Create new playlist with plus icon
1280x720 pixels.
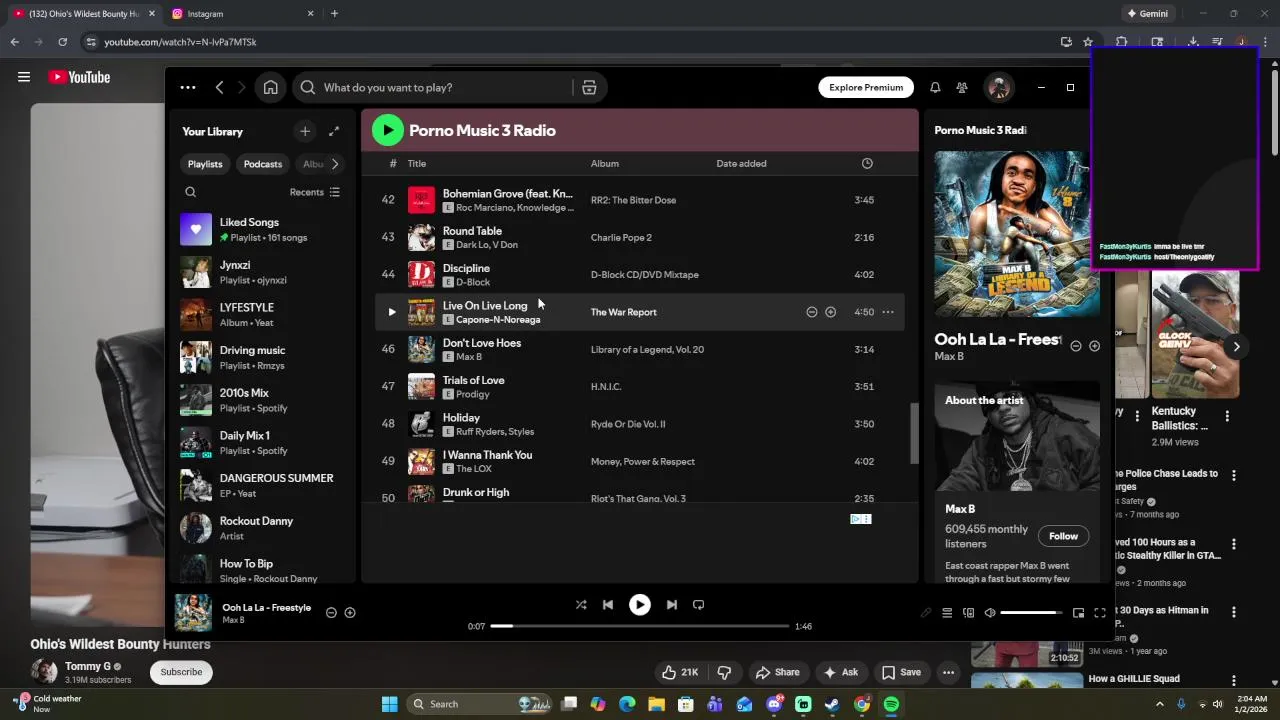[305, 131]
